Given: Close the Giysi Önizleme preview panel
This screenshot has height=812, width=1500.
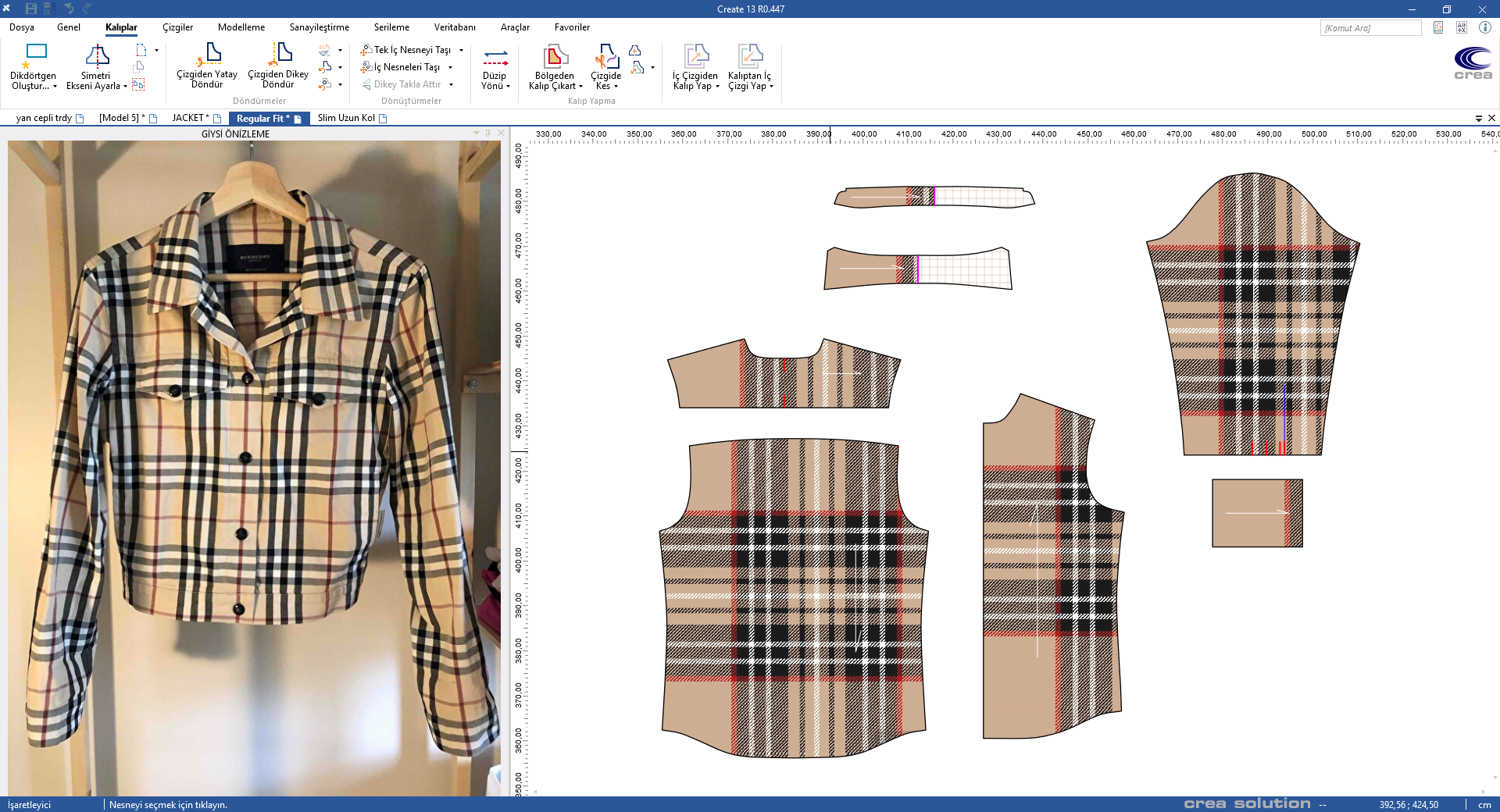Looking at the screenshot, I should click(501, 134).
